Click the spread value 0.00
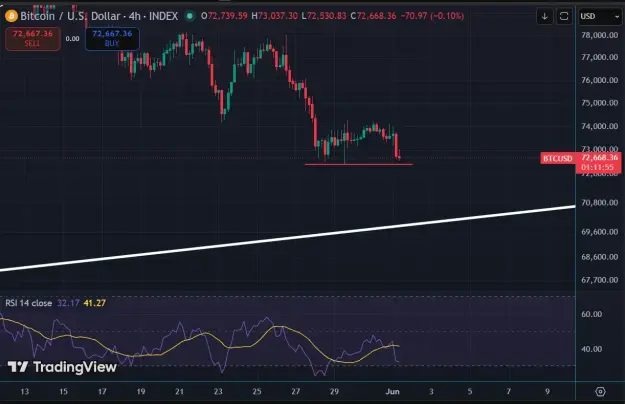This screenshot has height=404, width=625. tap(73, 39)
